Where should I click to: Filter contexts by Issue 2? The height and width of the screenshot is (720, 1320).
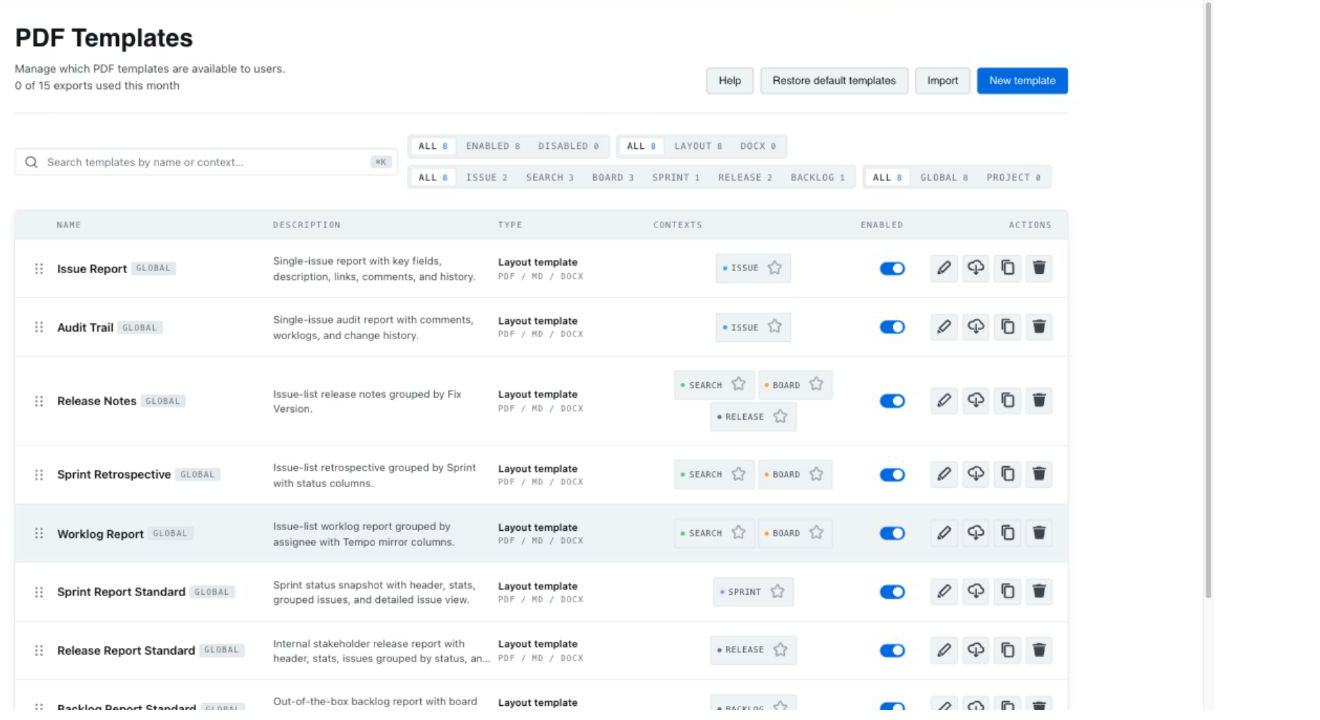487,177
